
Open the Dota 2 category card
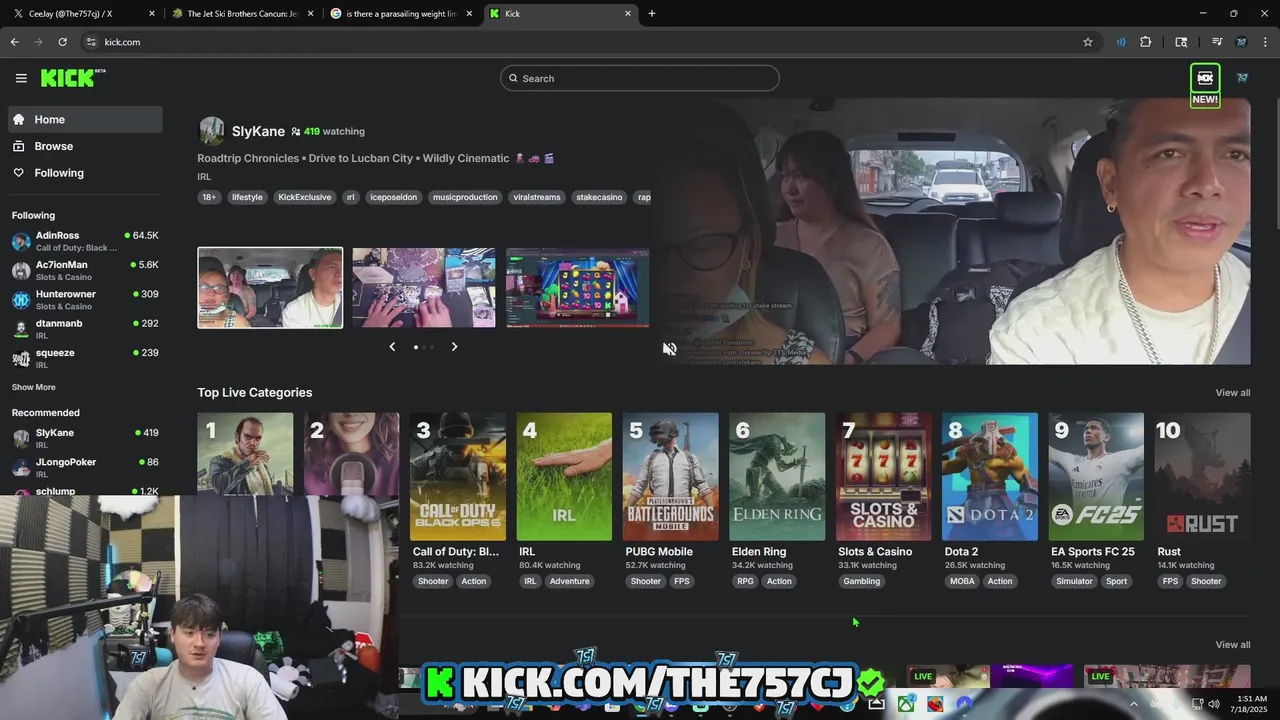pyautogui.click(x=990, y=477)
